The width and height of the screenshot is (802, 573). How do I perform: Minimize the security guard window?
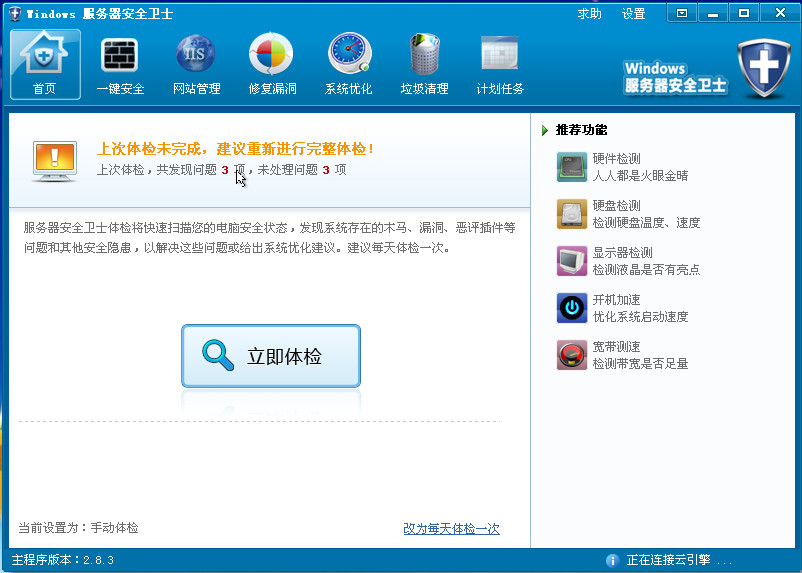point(713,13)
